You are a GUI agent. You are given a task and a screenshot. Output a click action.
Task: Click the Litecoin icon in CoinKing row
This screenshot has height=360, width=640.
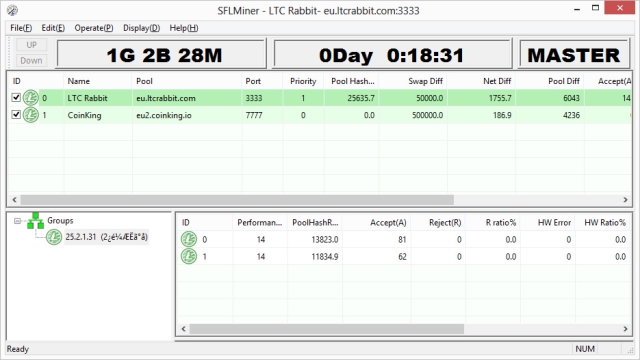pyautogui.click(x=31, y=115)
